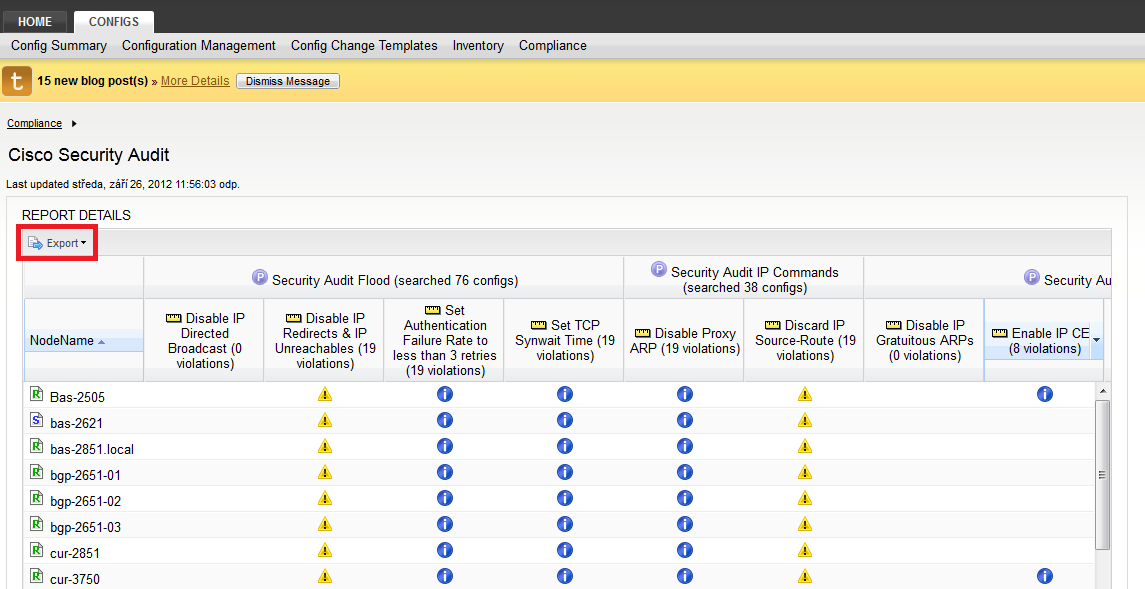Viewport: 1145px width, 589px height.
Task: Open the Inventory menu item
Action: [x=478, y=46]
